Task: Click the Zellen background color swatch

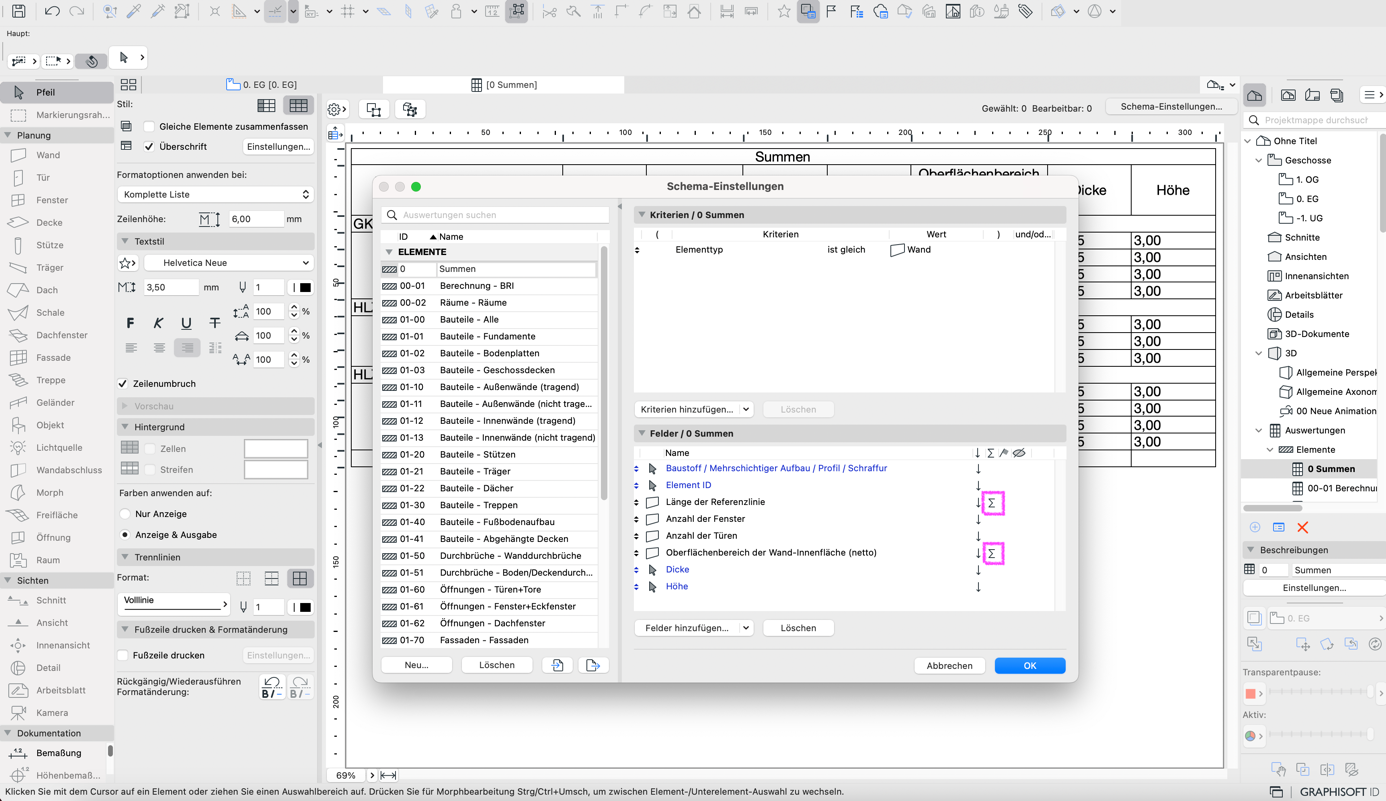Action: pyautogui.click(x=276, y=449)
